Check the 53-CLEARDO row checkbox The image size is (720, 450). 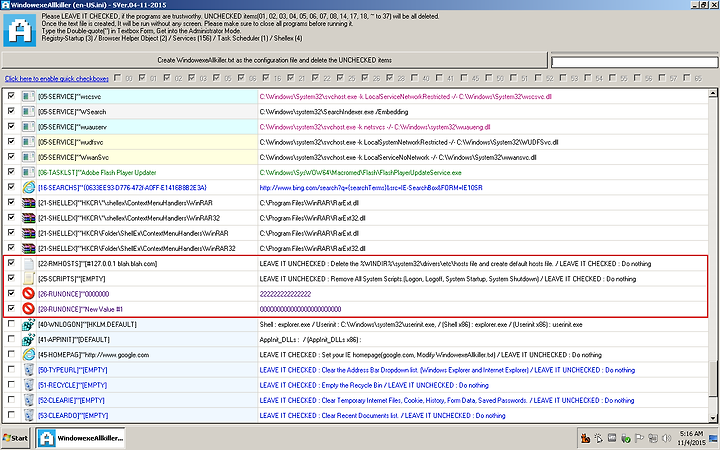[11, 414]
